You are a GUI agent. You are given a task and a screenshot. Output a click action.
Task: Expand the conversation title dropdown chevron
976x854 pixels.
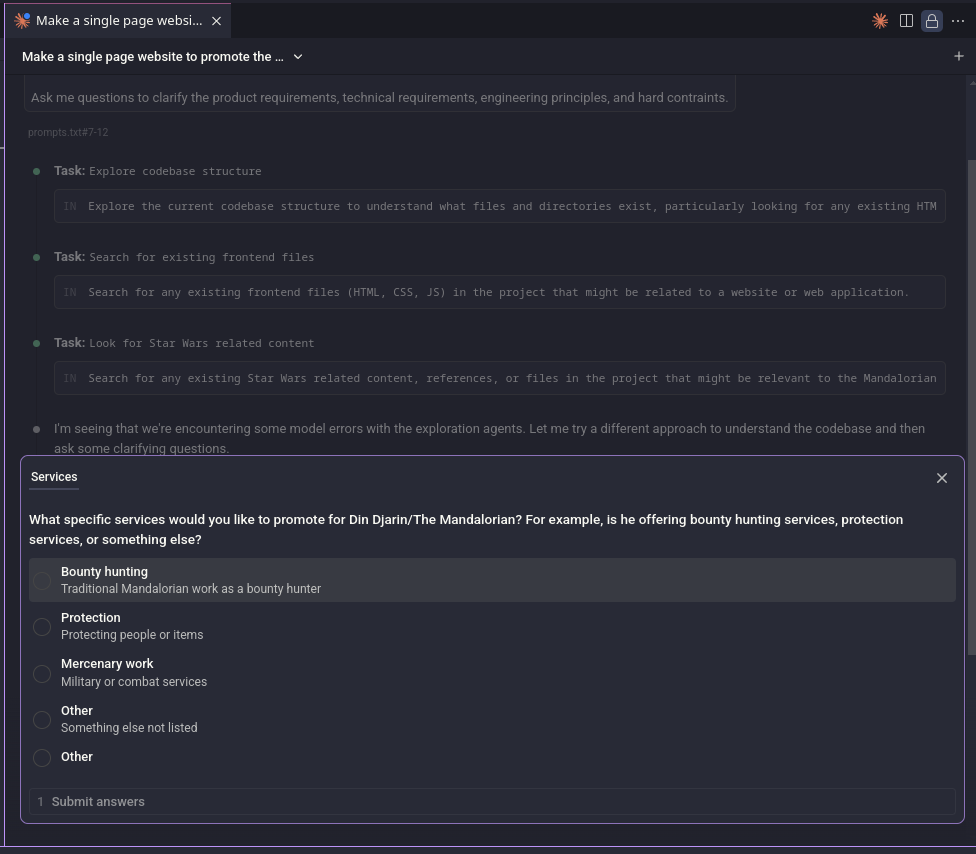(x=297, y=57)
